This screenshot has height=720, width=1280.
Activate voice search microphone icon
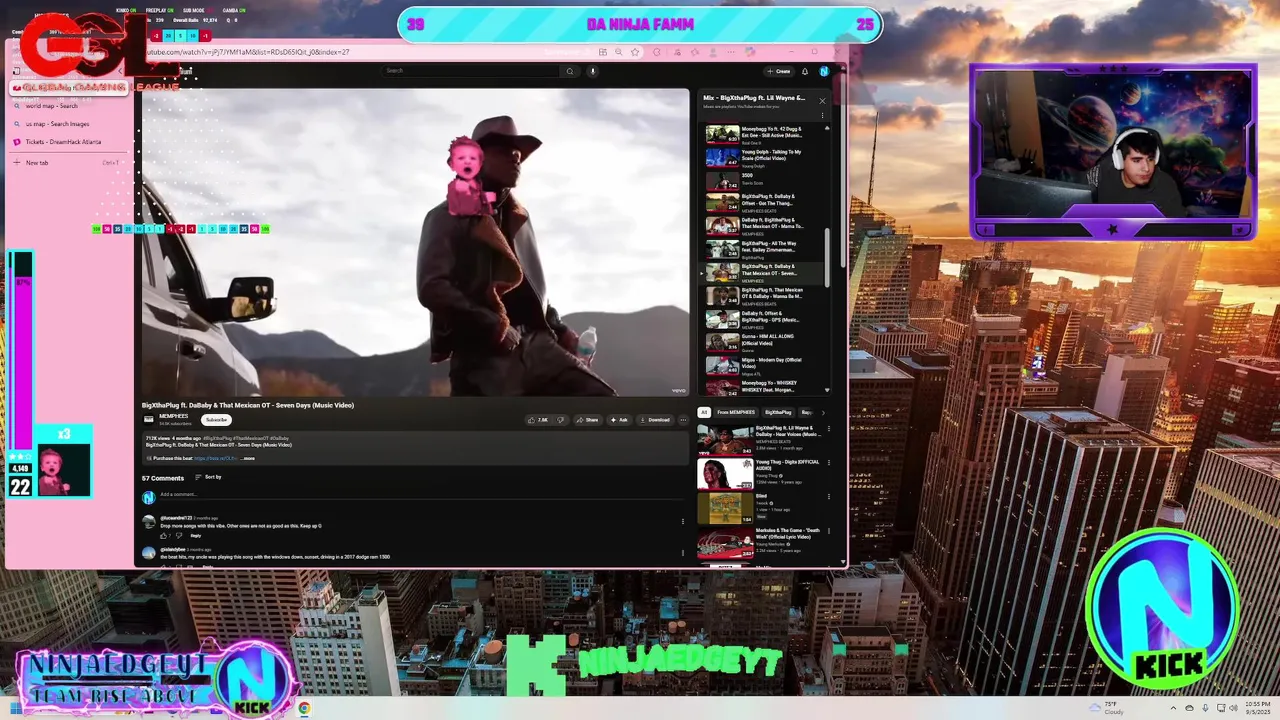[592, 71]
